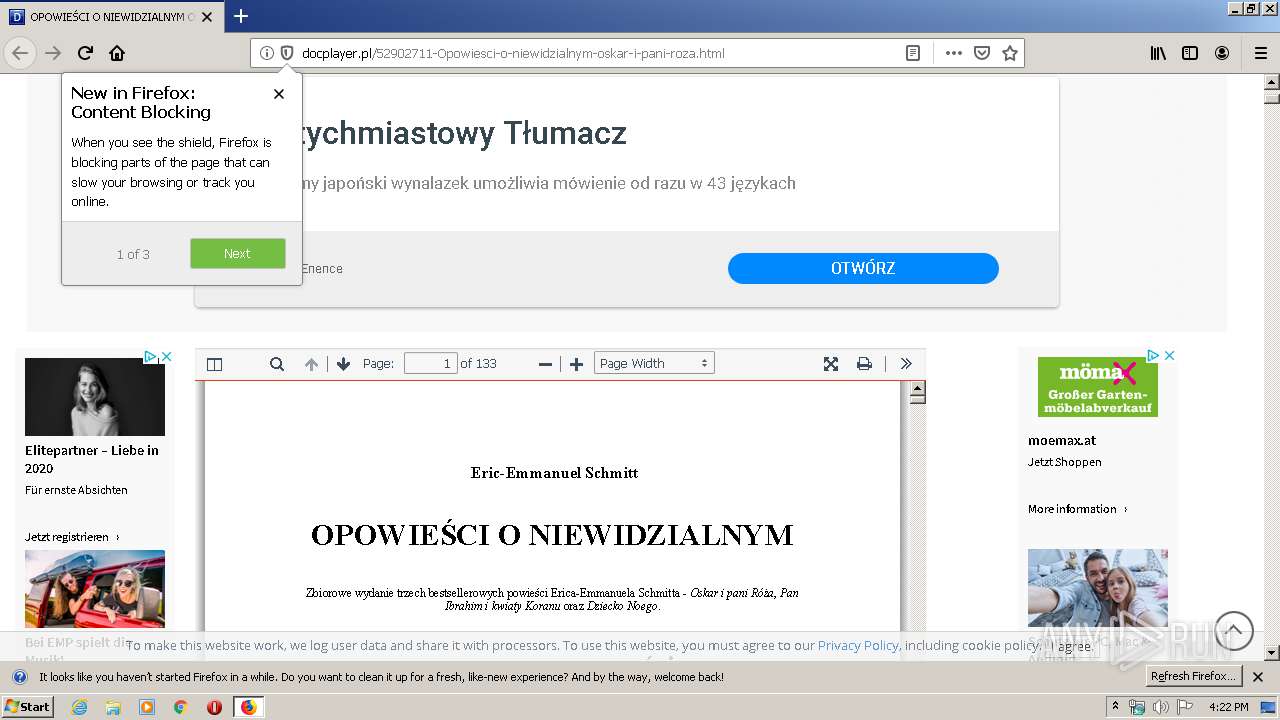Open Chrome from taskbar

[180, 707]
